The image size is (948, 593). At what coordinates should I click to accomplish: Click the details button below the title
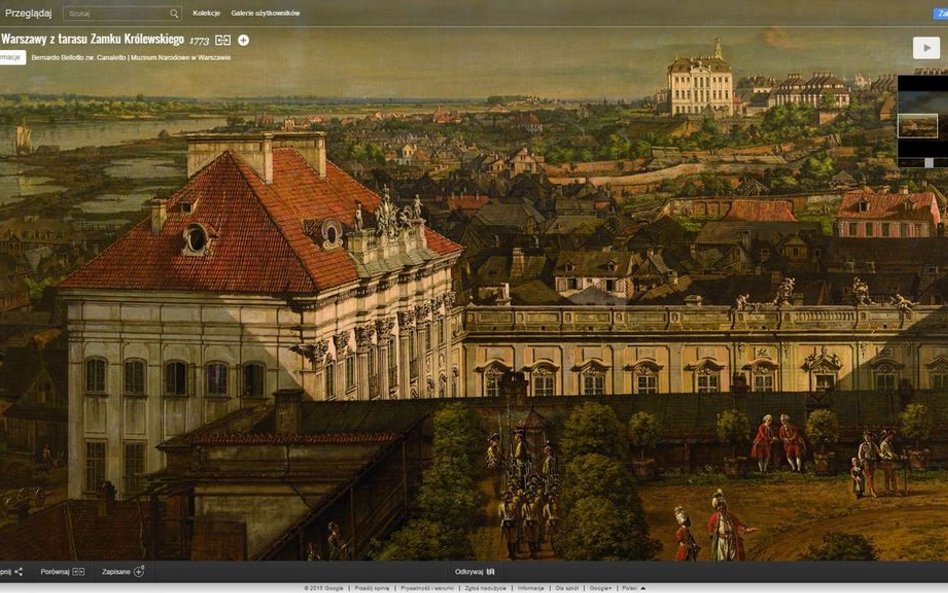[12, 57]
